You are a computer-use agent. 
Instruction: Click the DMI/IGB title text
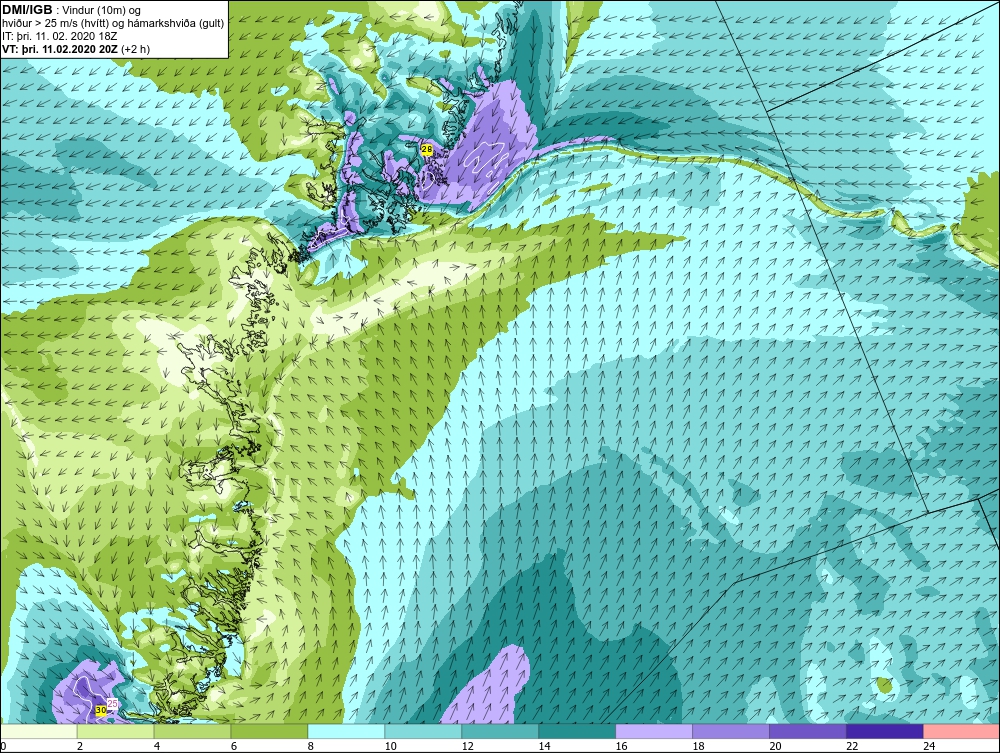(27, 10)
